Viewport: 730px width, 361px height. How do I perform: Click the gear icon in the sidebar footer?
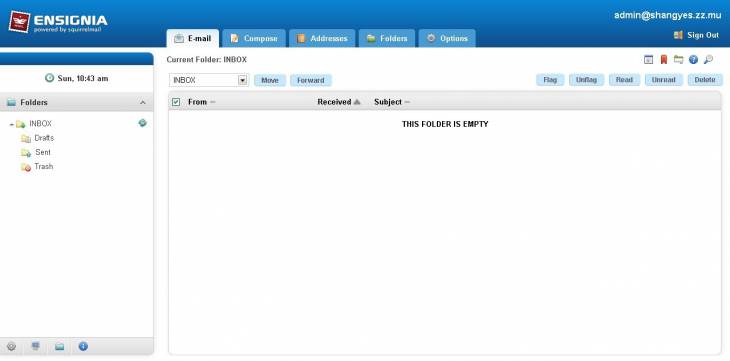pos(12,347)
